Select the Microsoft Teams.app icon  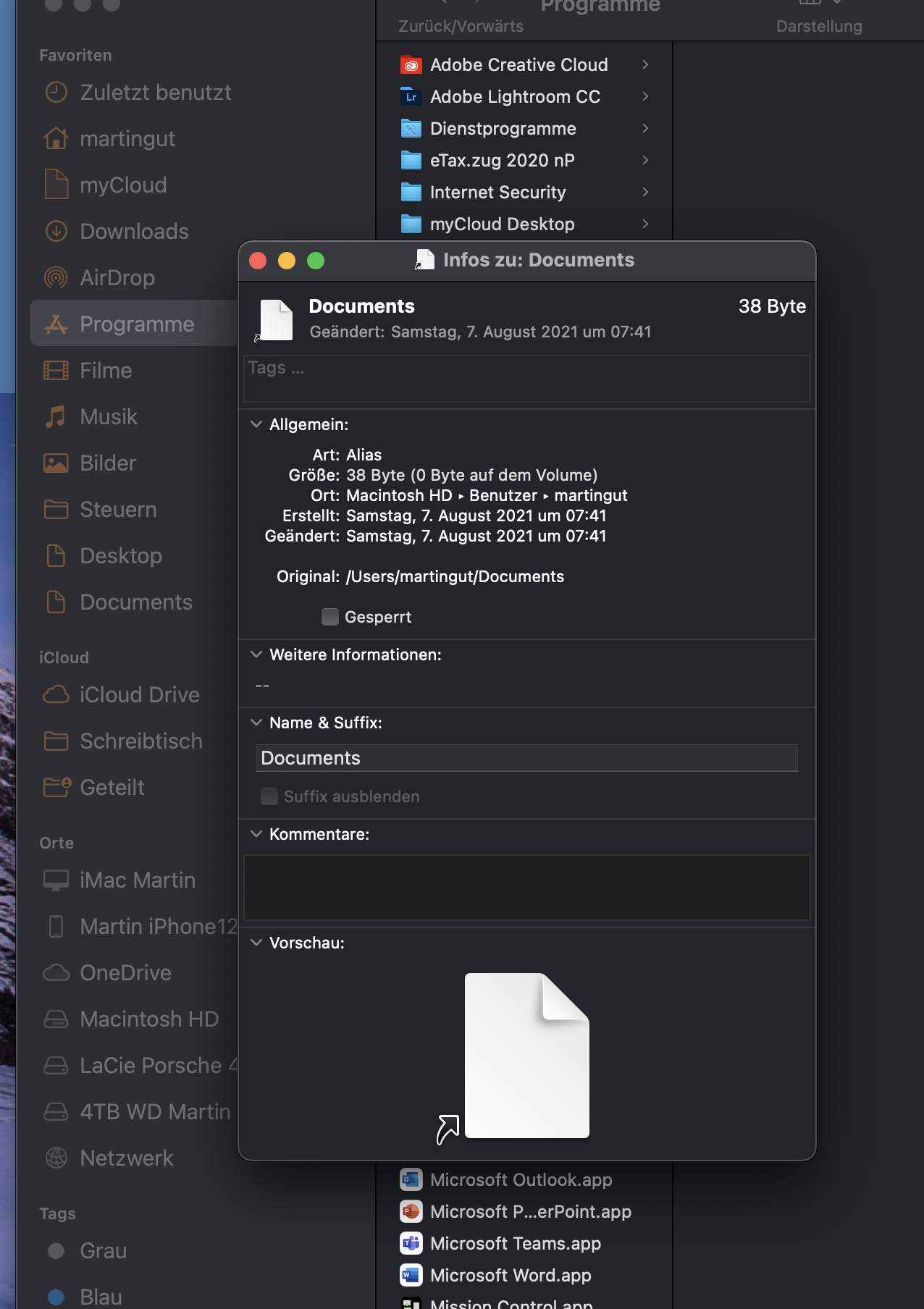[411, 1243]
